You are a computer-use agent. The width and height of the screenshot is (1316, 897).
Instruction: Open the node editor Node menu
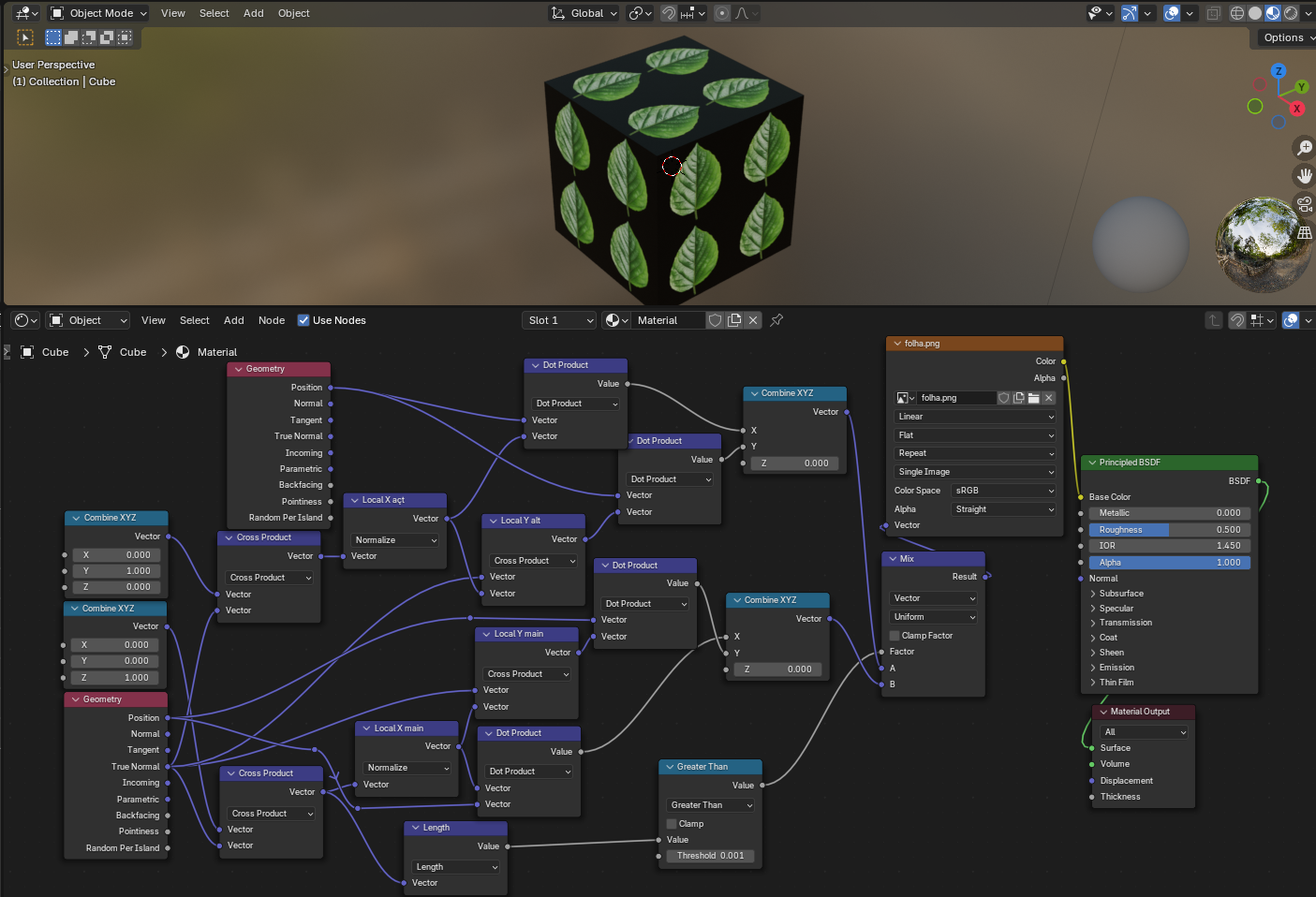(272, 320)
